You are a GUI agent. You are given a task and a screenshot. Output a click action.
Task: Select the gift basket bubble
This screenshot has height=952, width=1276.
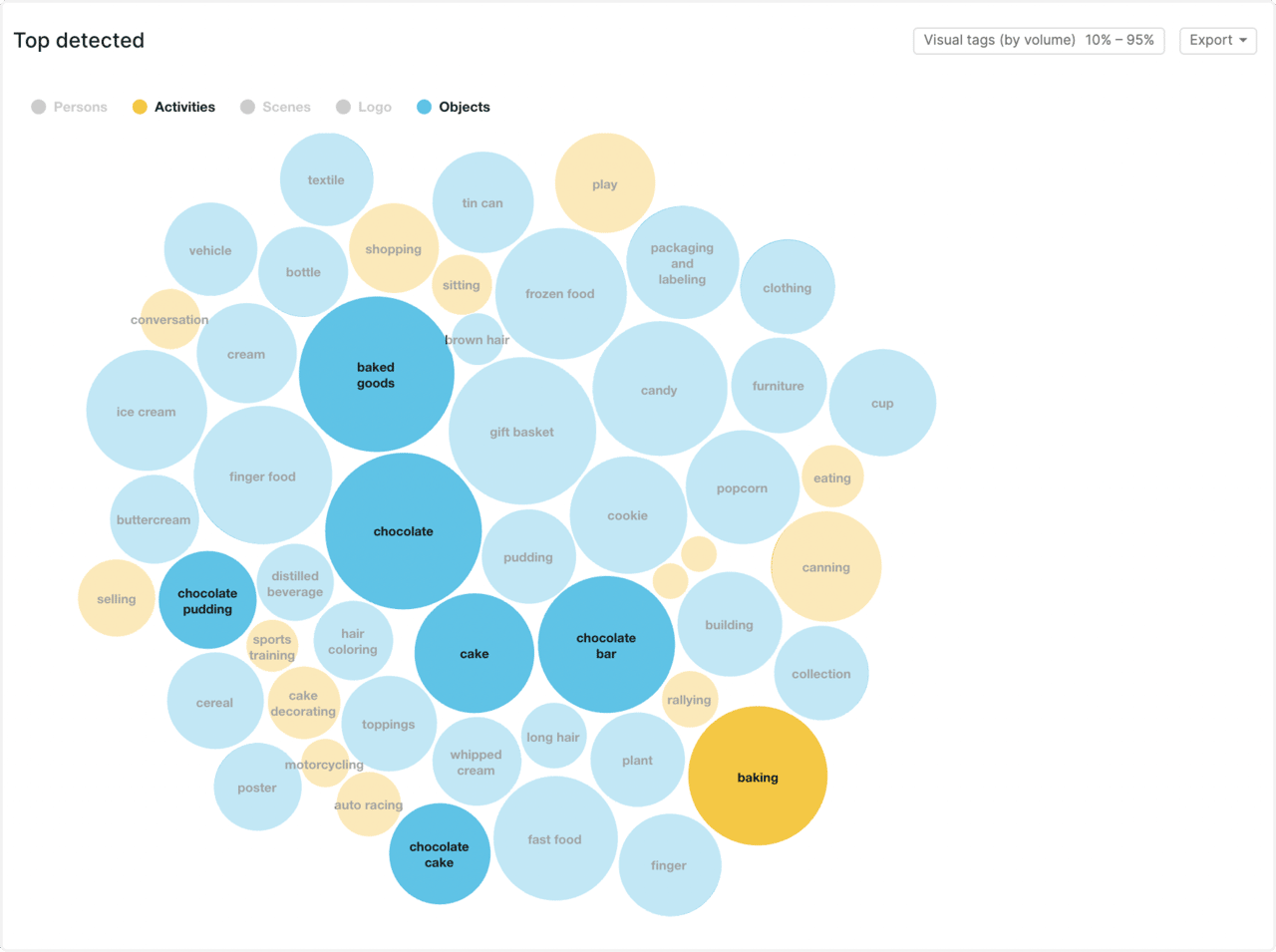pos(522,432)
